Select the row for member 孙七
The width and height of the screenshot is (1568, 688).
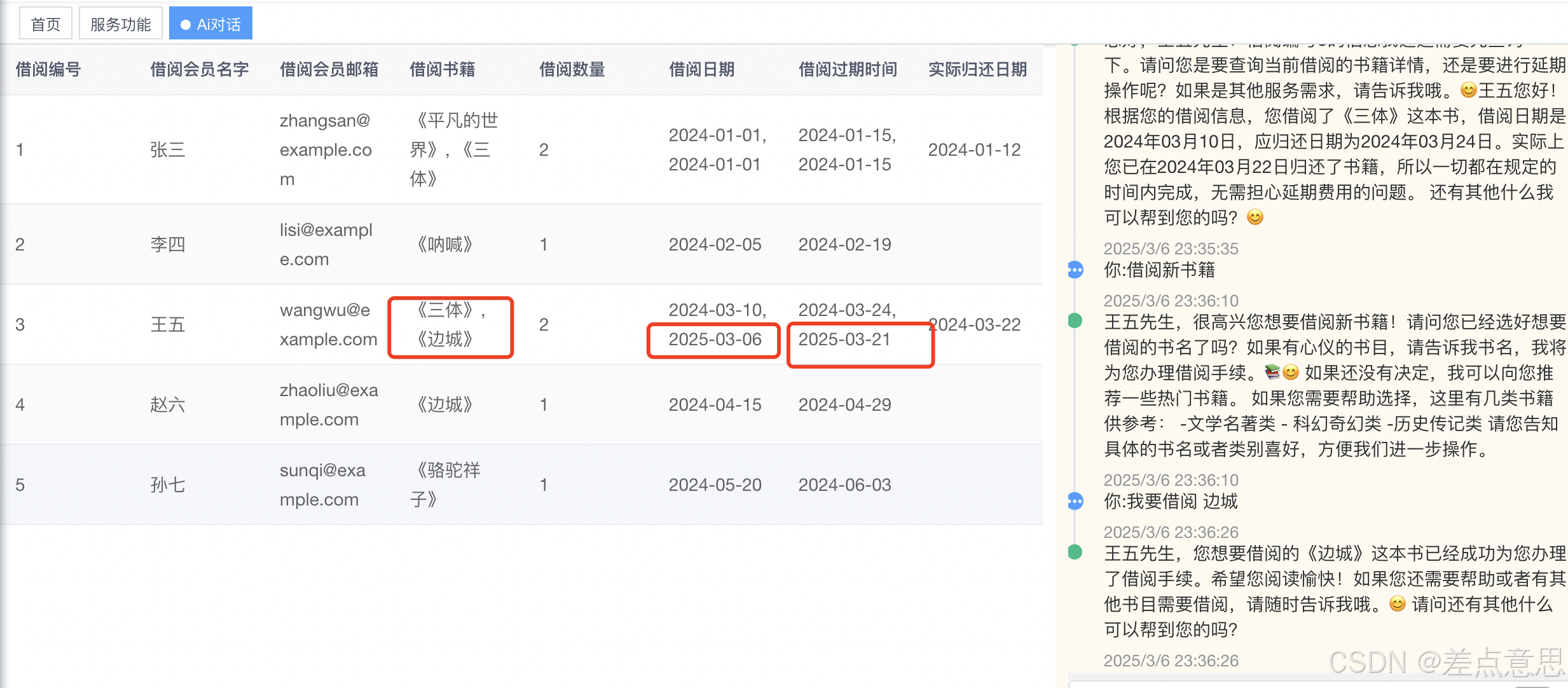pyautogui.click(x=168, y=485)
